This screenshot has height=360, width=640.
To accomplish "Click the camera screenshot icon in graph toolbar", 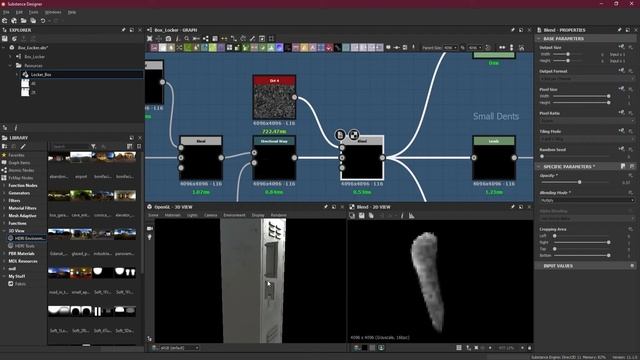I will [x=168, y=38].
